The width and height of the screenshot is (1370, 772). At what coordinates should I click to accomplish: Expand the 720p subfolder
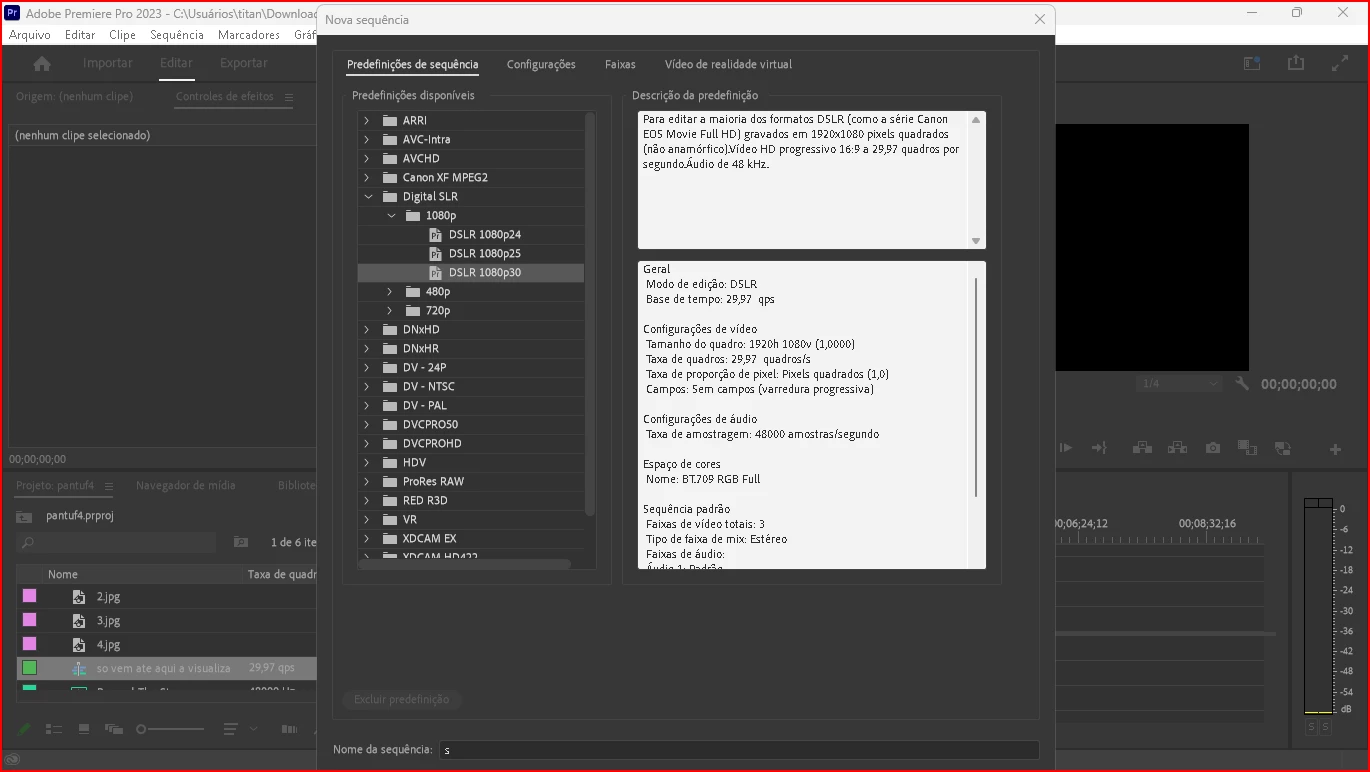tap(391, 311)
